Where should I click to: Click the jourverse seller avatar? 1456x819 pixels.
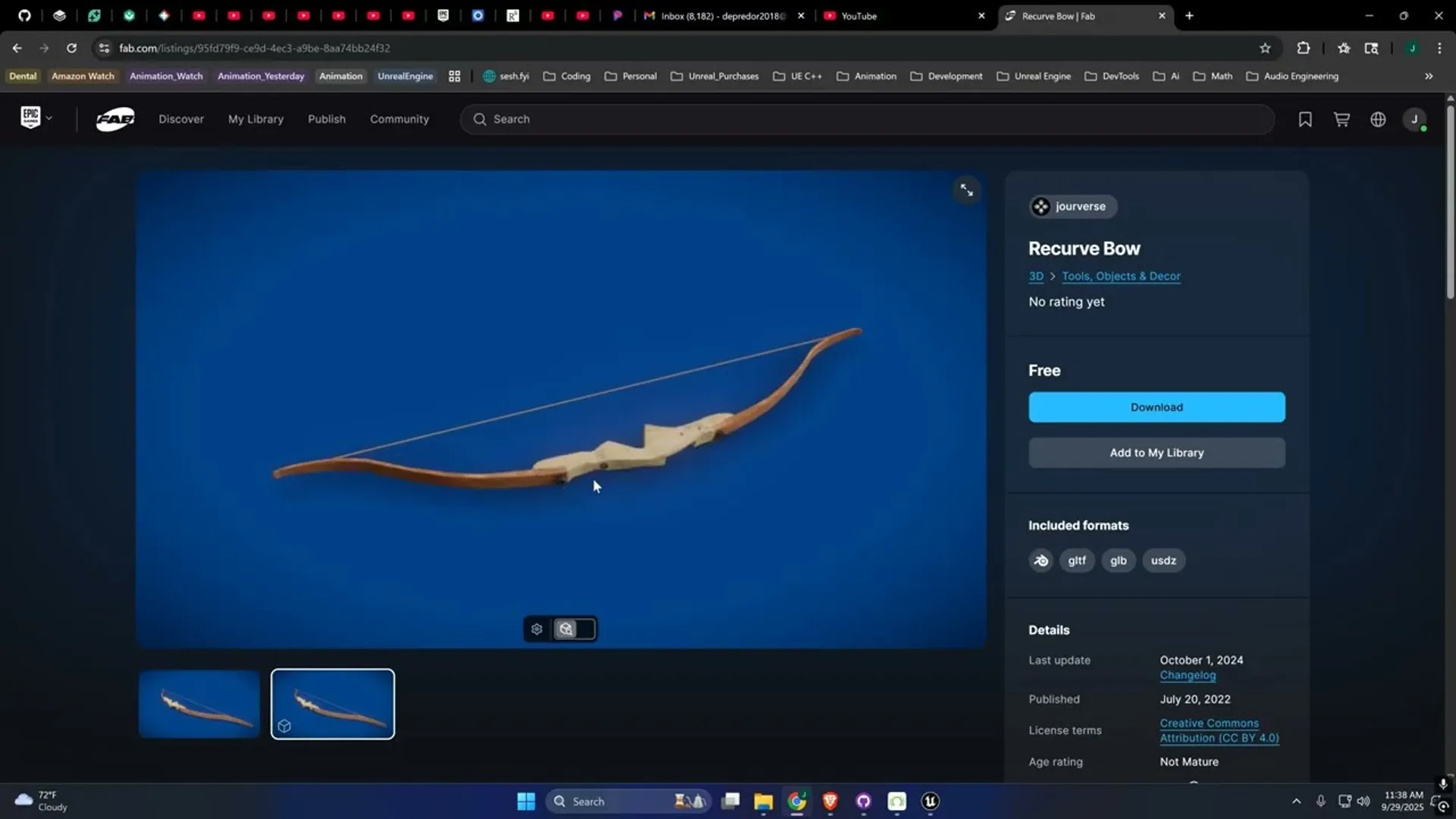(1040, 206)
